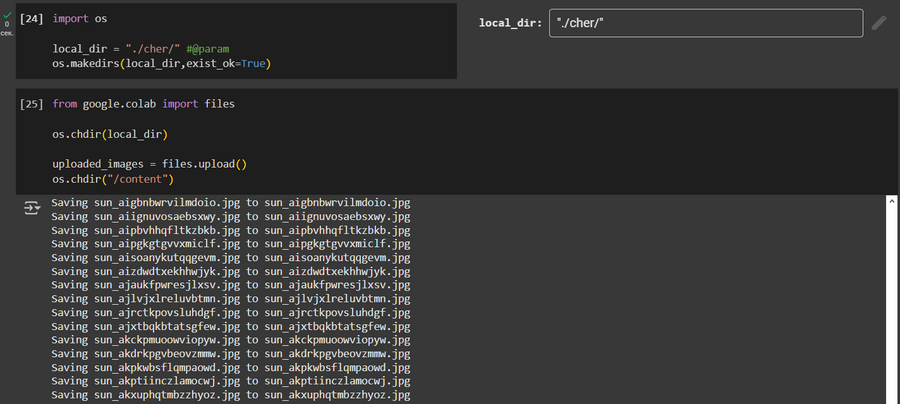Click output line Saving sun_akckpmuoowviopyw.jpg
The image size is (900, 404).
point(231,340)
